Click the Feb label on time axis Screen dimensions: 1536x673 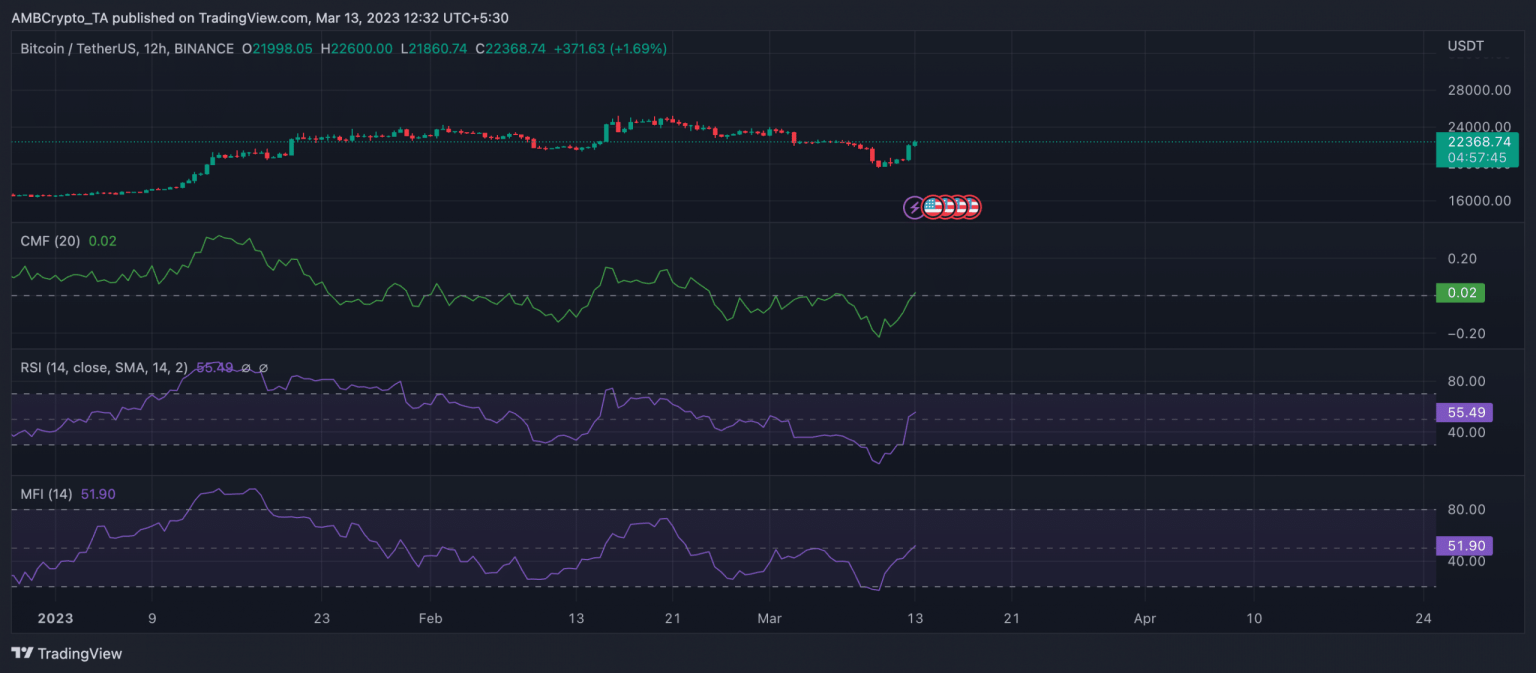tap(429, 619)
